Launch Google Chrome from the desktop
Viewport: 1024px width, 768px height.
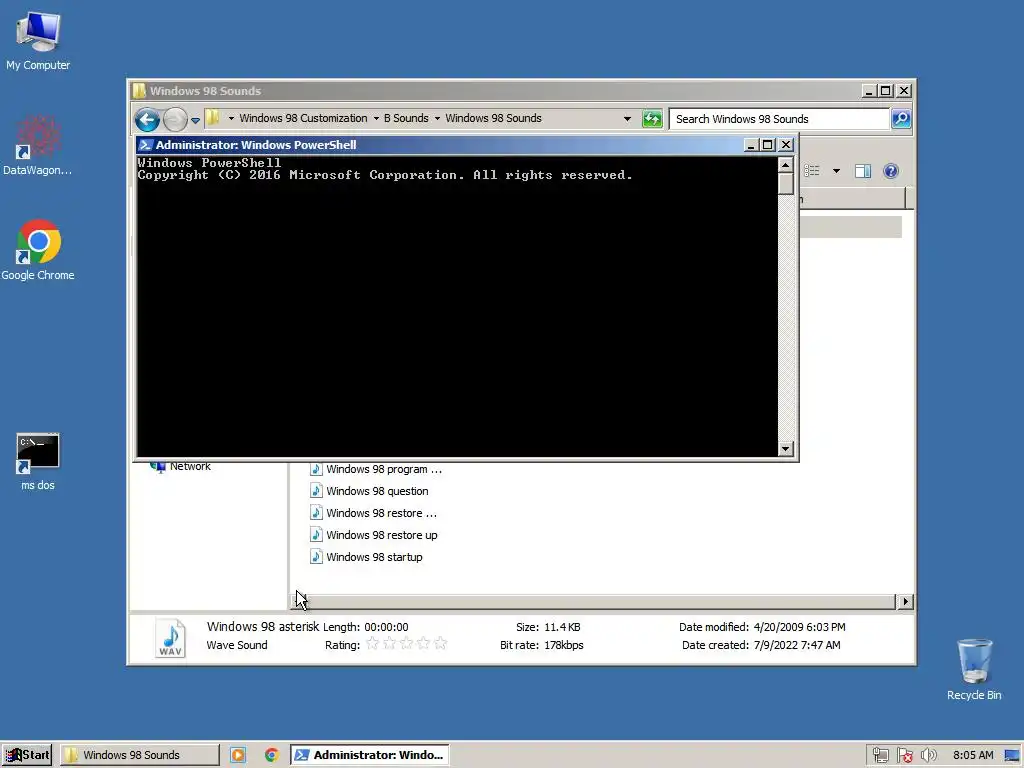coord(38,250)
